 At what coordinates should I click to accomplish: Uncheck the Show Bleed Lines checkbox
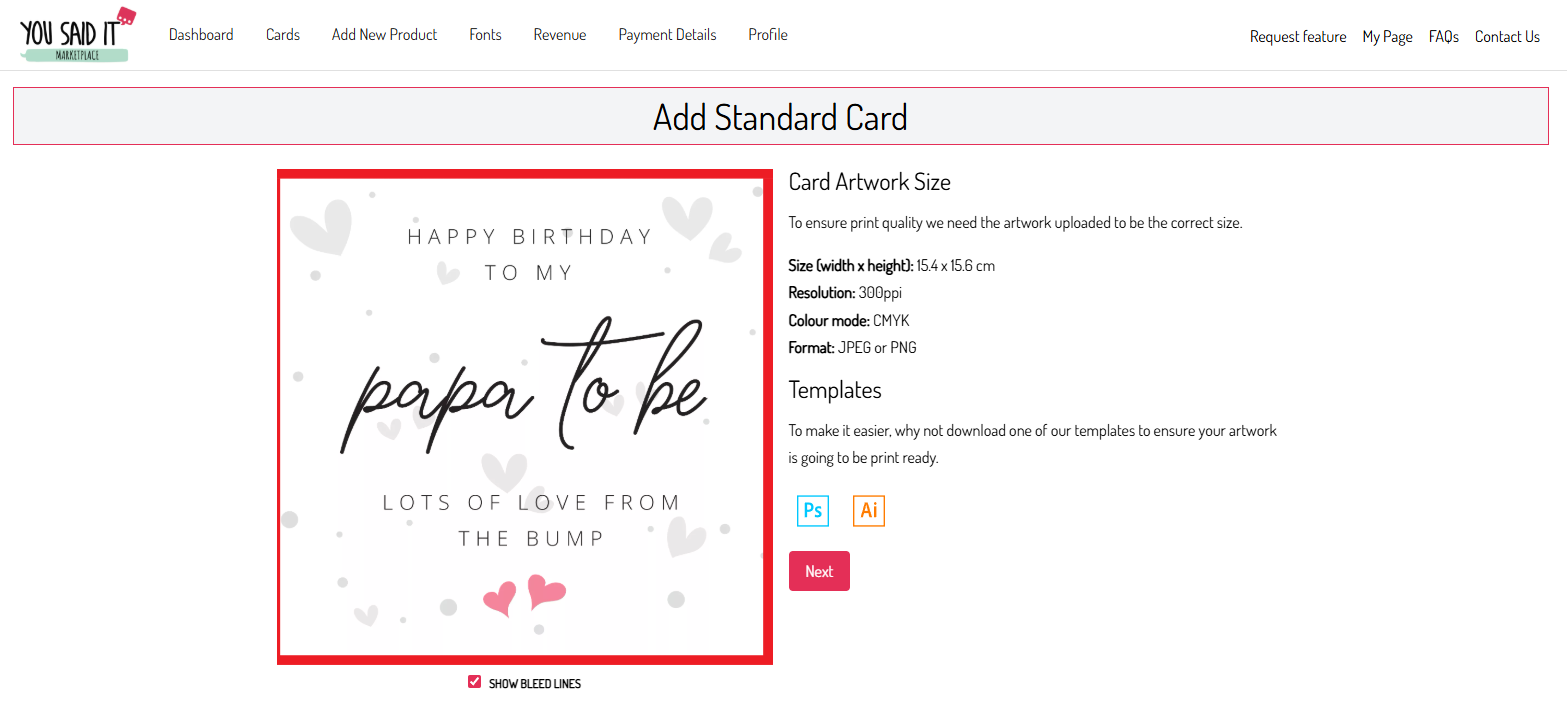click(x=475, y=682)
